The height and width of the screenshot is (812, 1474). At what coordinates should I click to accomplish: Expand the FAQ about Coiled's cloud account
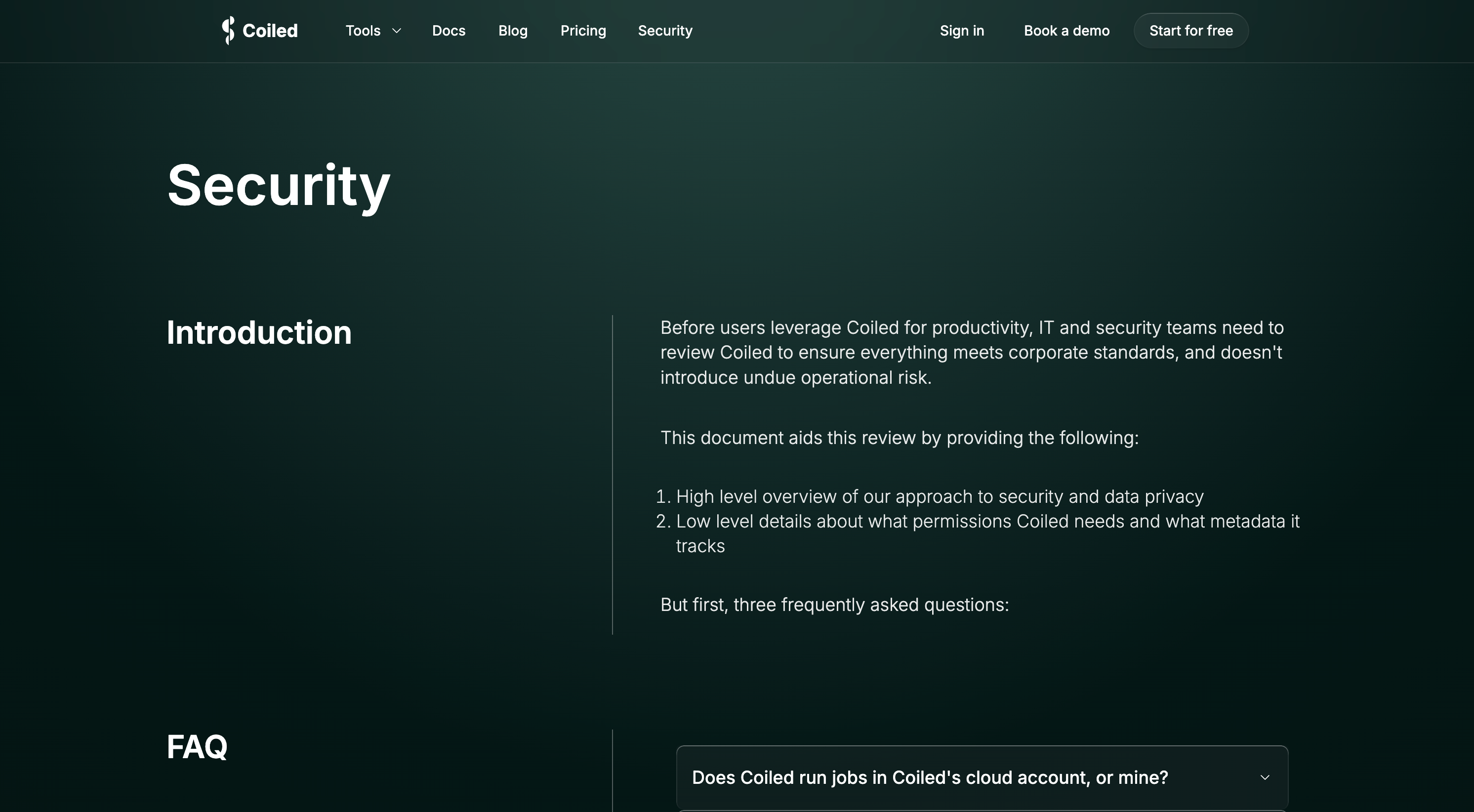tap(982, 777)
